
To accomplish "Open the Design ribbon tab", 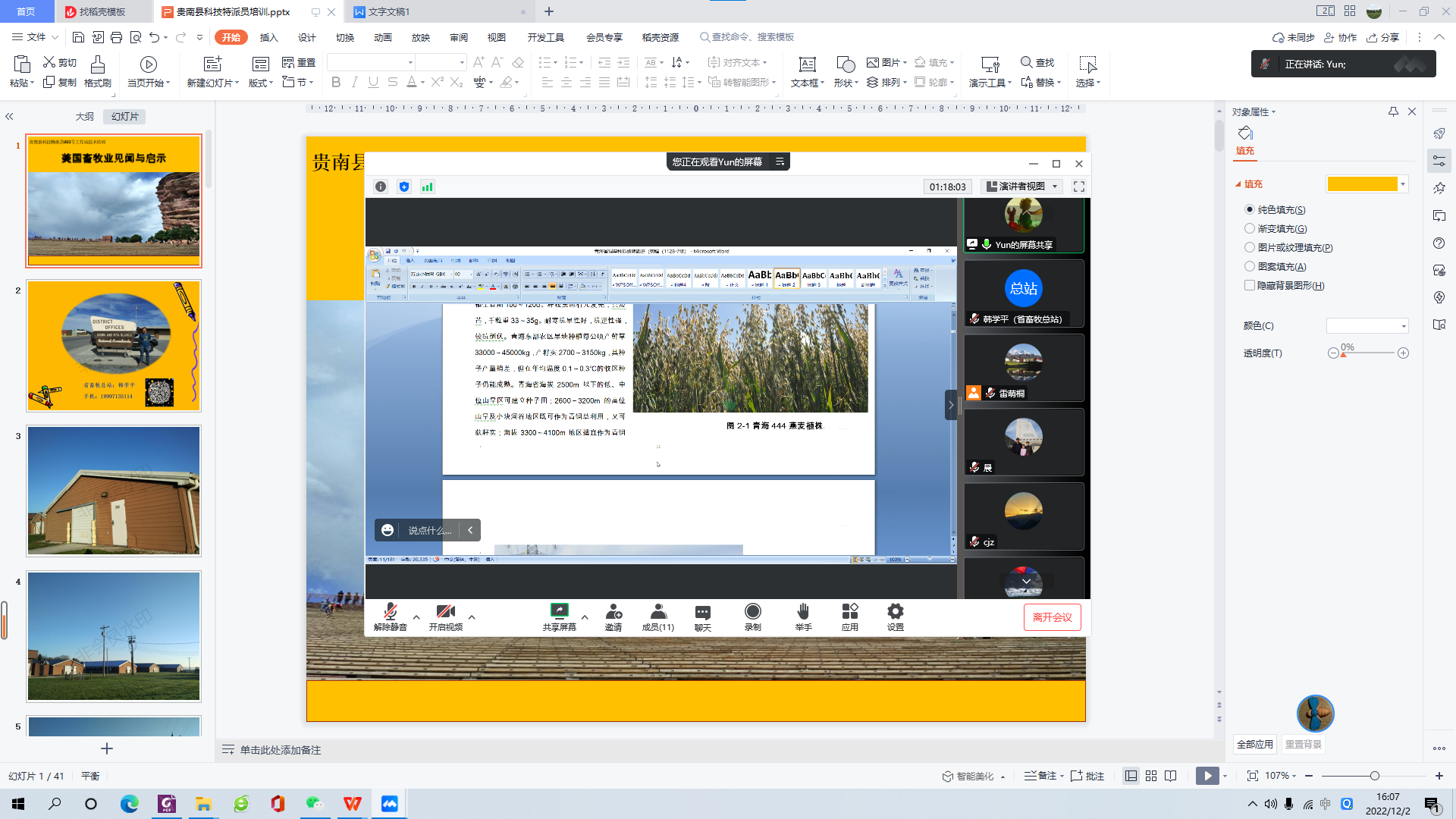I will tap(307, 37).
